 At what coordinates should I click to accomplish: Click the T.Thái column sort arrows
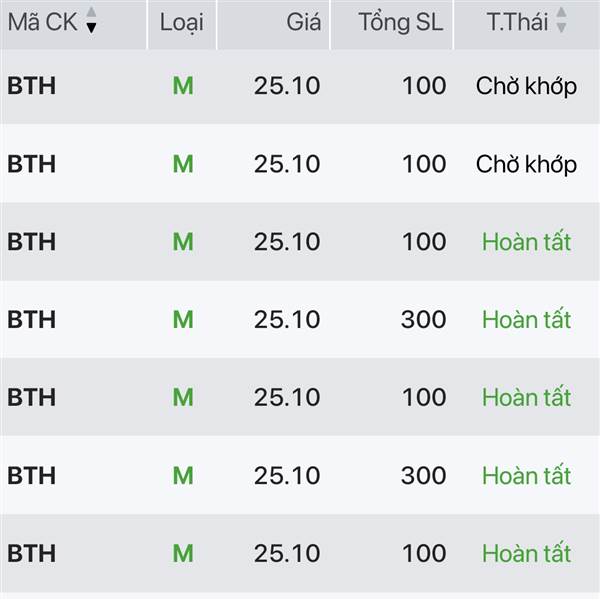561,22
